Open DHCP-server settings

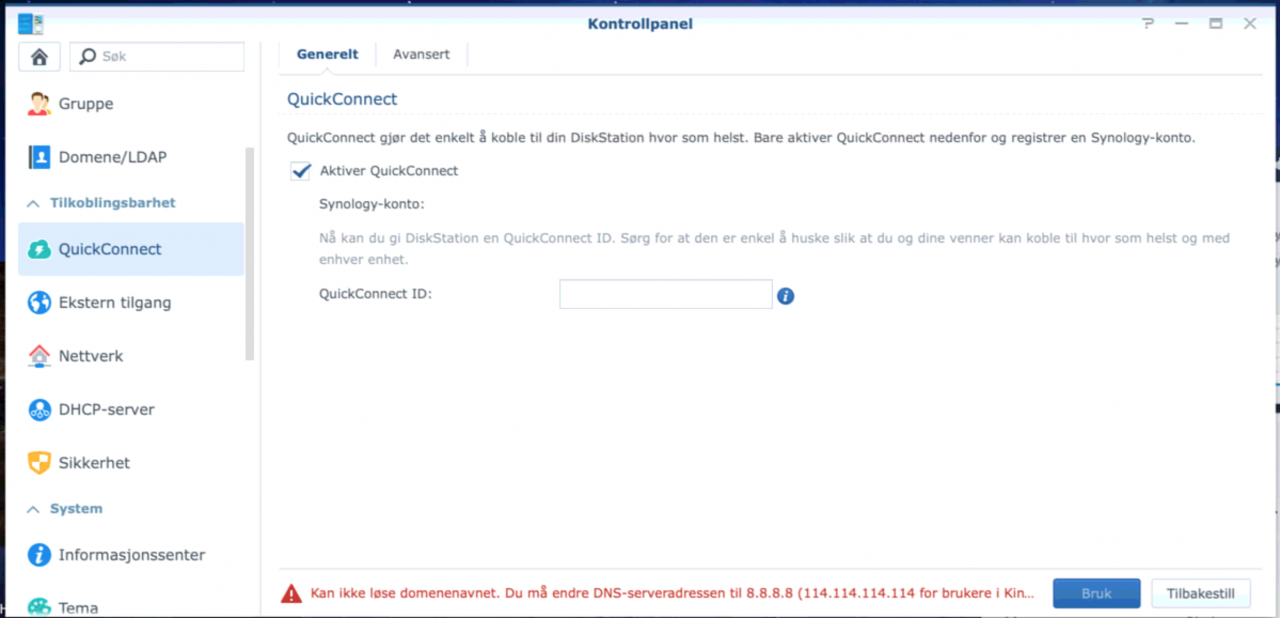coord(131,409)
